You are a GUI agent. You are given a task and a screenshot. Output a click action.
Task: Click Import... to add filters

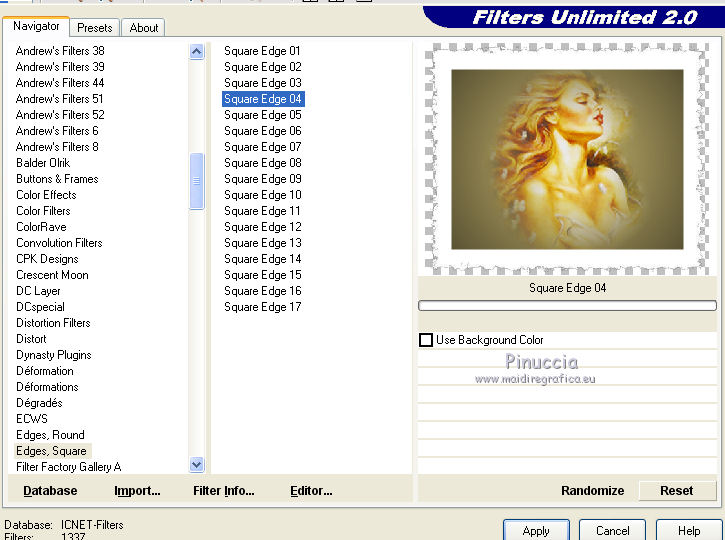137,491
